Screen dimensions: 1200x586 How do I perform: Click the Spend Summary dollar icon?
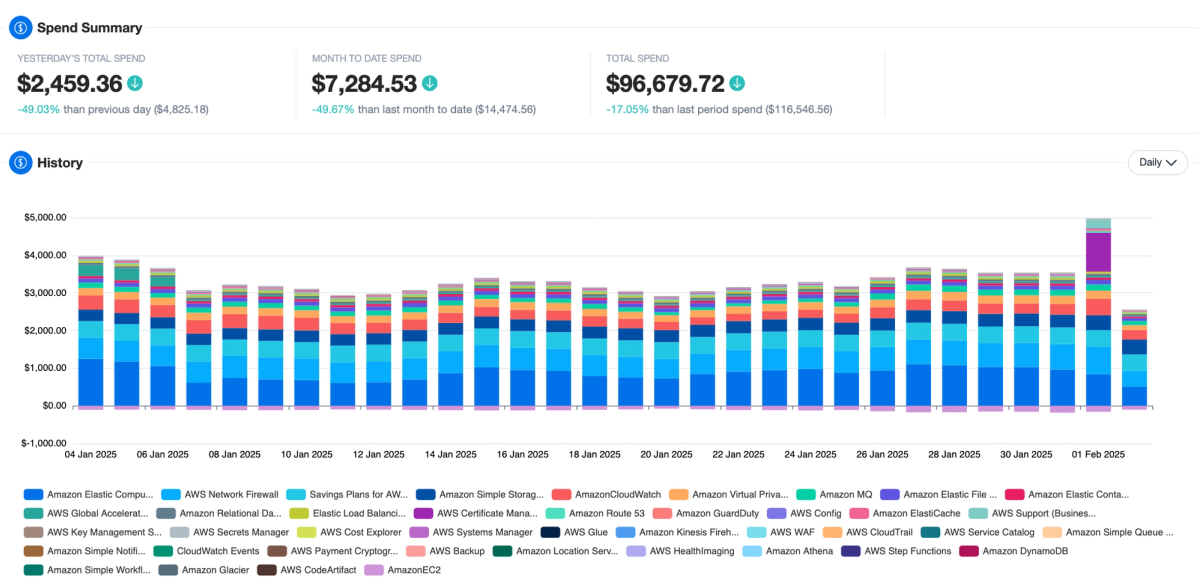coord(21,28)
